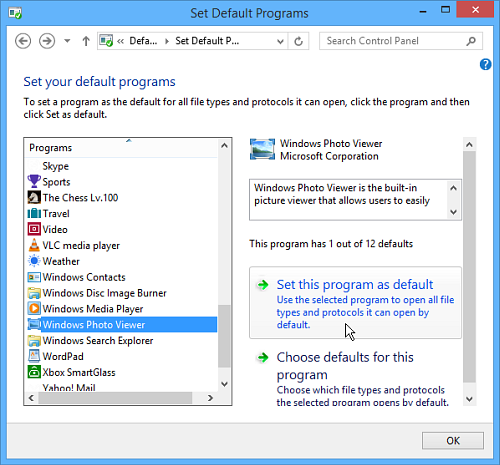
Task: Click the search magnifier icon
Action: [471, 41]
